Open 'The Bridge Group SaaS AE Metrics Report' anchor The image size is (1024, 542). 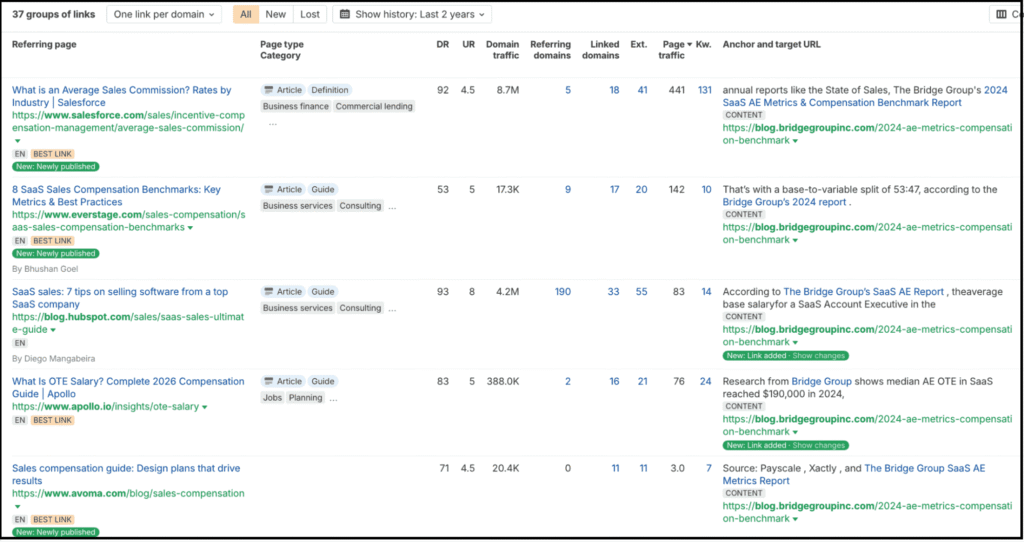[x=854, y=475]
